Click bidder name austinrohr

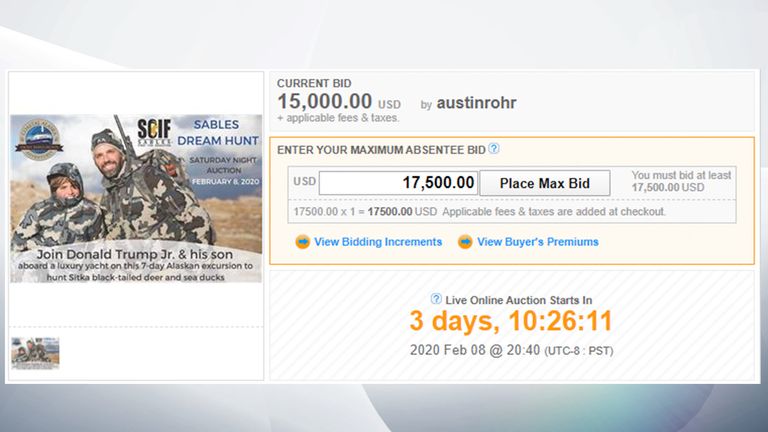(476, 103)
